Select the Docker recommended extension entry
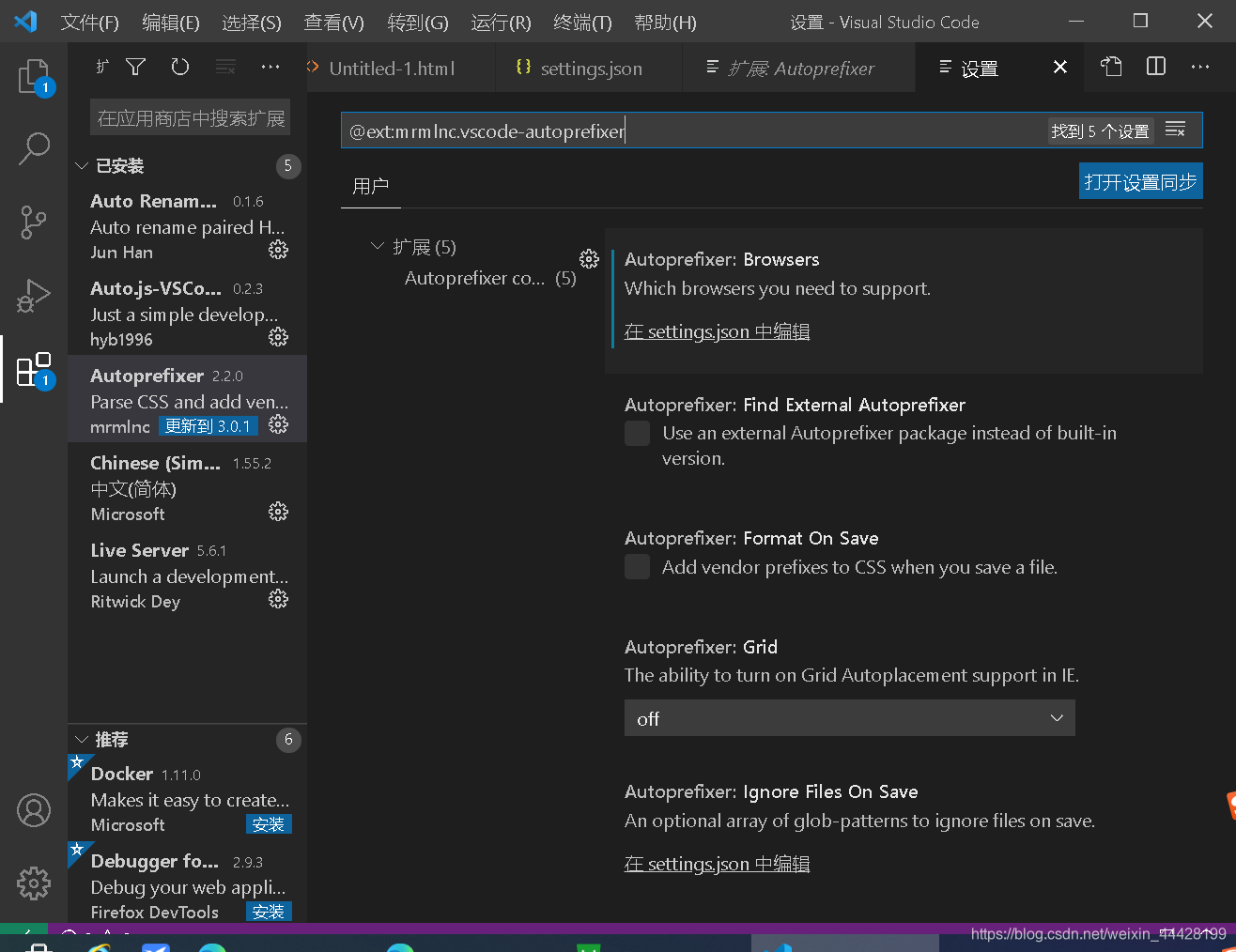Viewport: 1236px width, 952px height. pos(187,798)
